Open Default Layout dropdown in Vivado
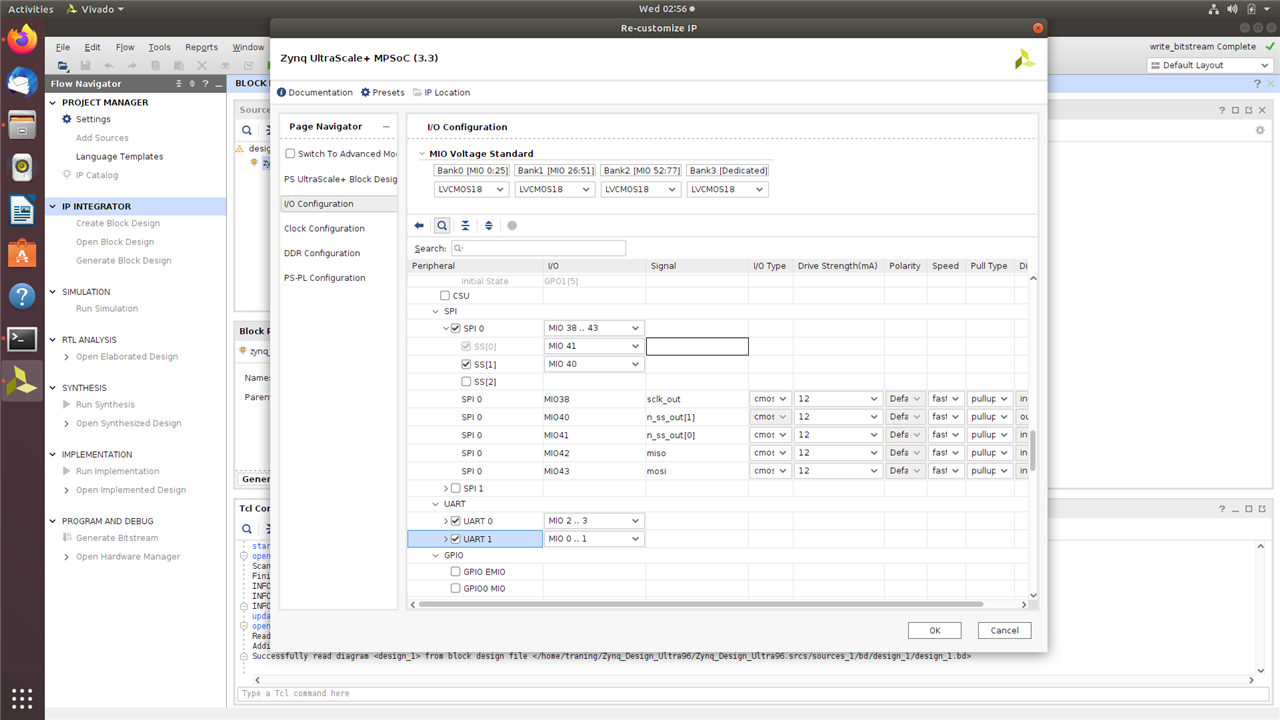 [x=1210, y=65]
